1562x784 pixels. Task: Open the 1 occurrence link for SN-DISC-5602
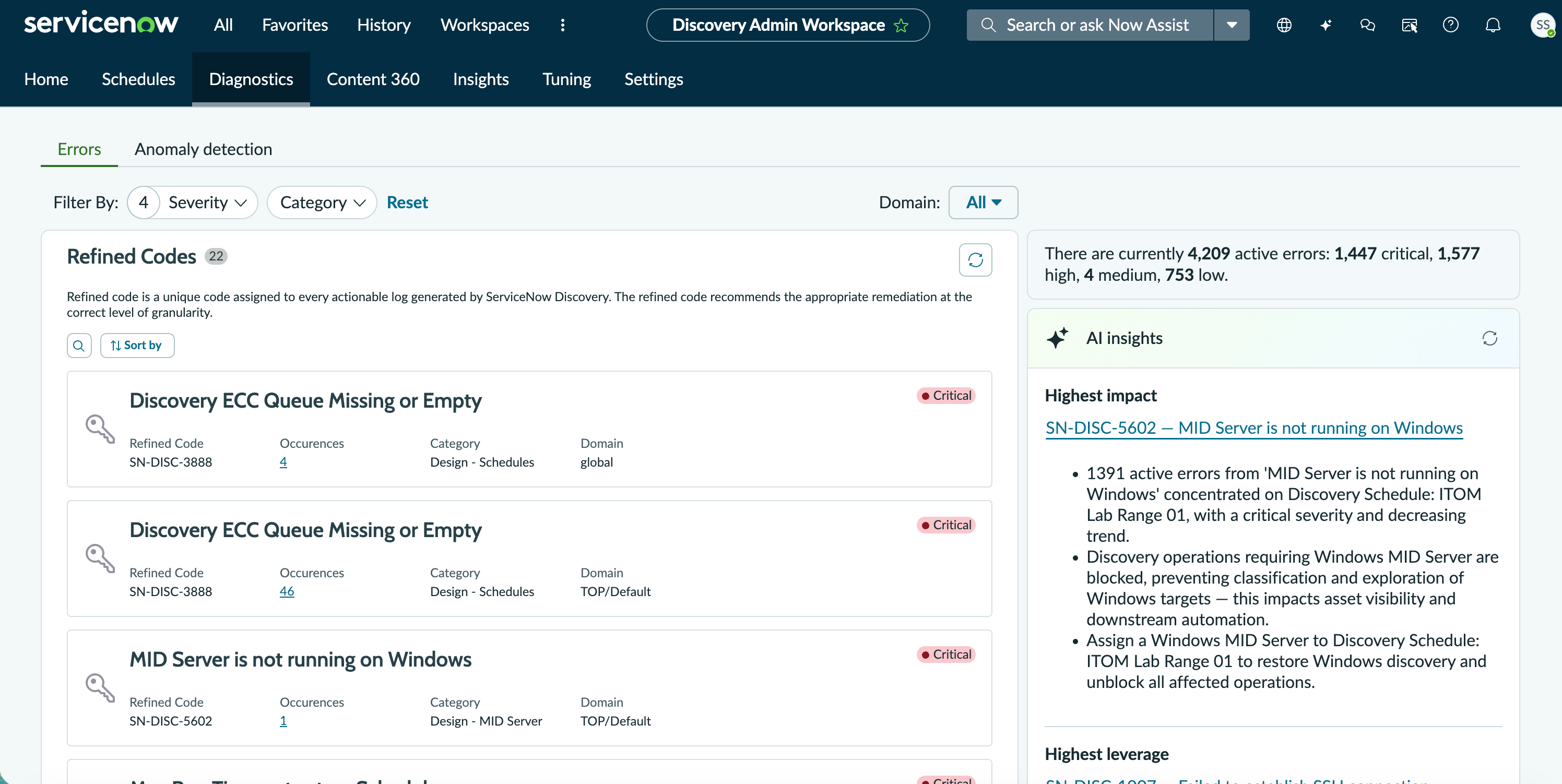tap(283, 721)
